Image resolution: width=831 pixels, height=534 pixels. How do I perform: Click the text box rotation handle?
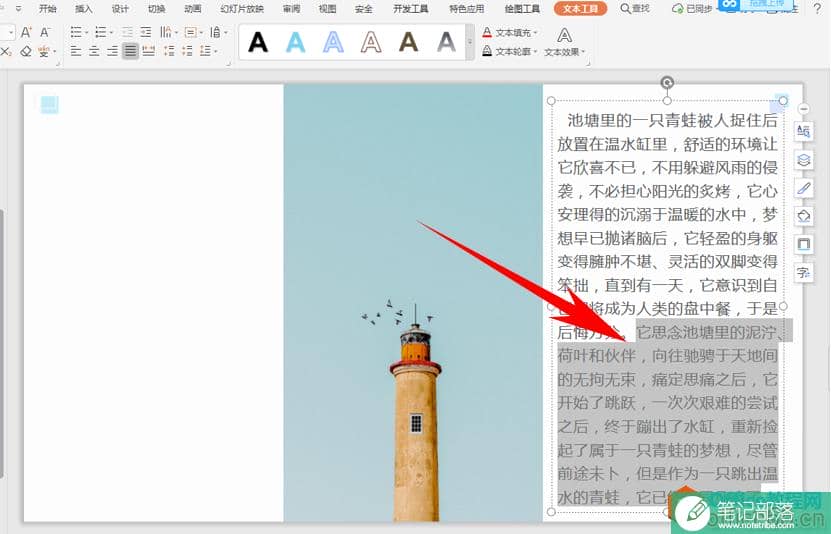(x=667, y=83)
